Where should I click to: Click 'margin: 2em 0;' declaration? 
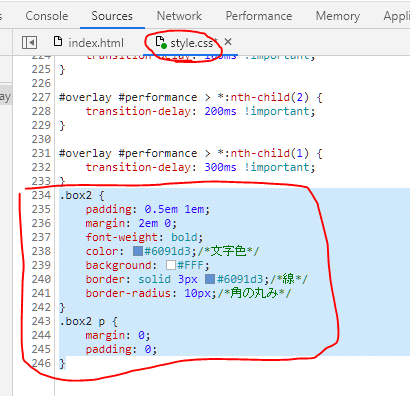point(131,223)
